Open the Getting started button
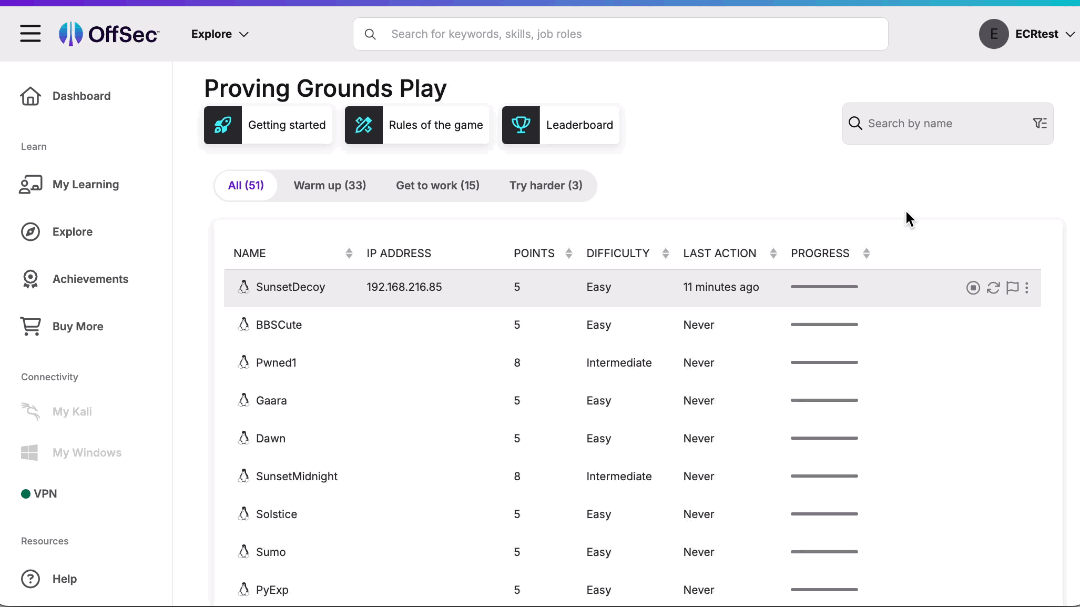 click(268, 125)
